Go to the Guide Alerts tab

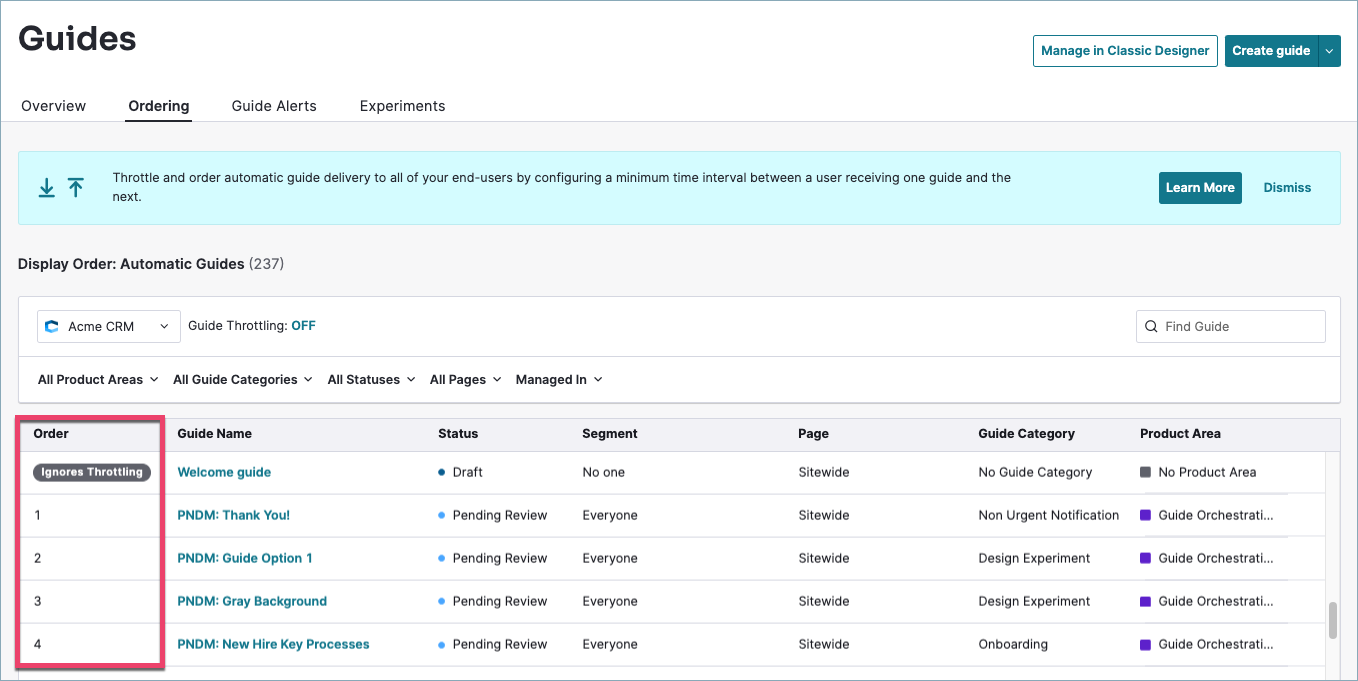(x=274, y=106)
